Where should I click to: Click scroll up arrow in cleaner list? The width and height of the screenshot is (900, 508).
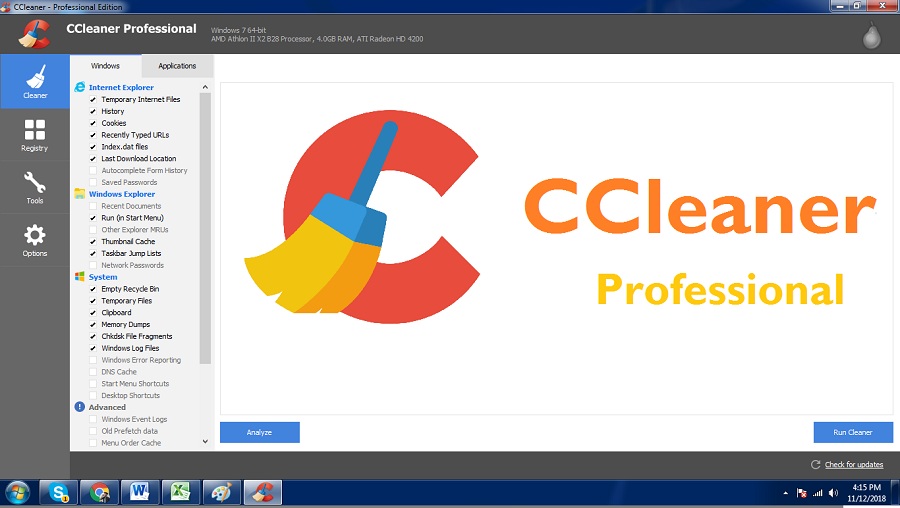click(x=205, y=87)
